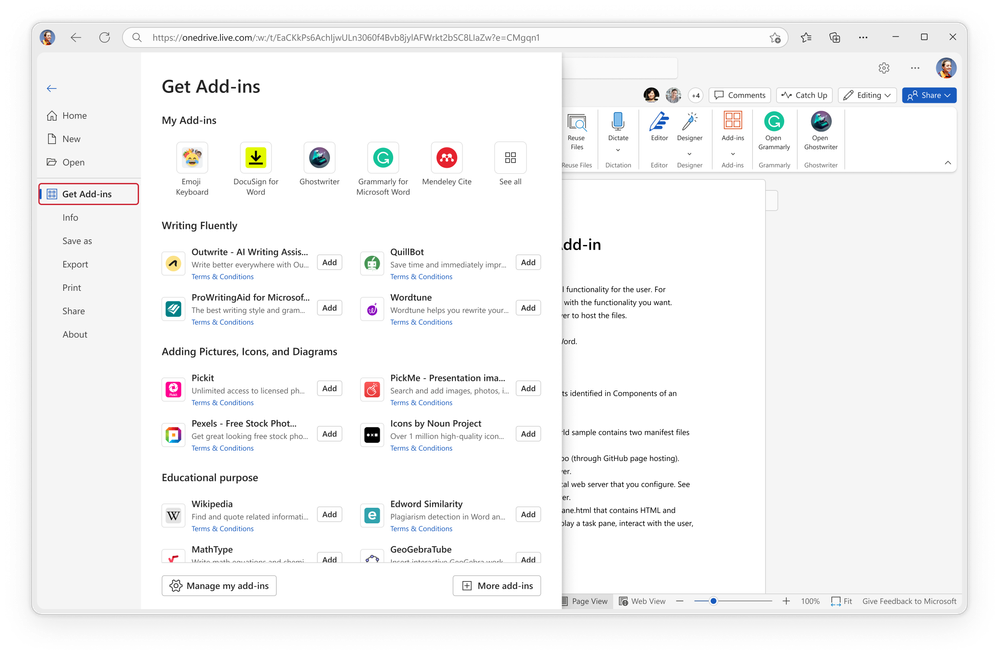Screen dimensions: 999x655
Task: Expand the Designer options chevron
Action: 689,154
